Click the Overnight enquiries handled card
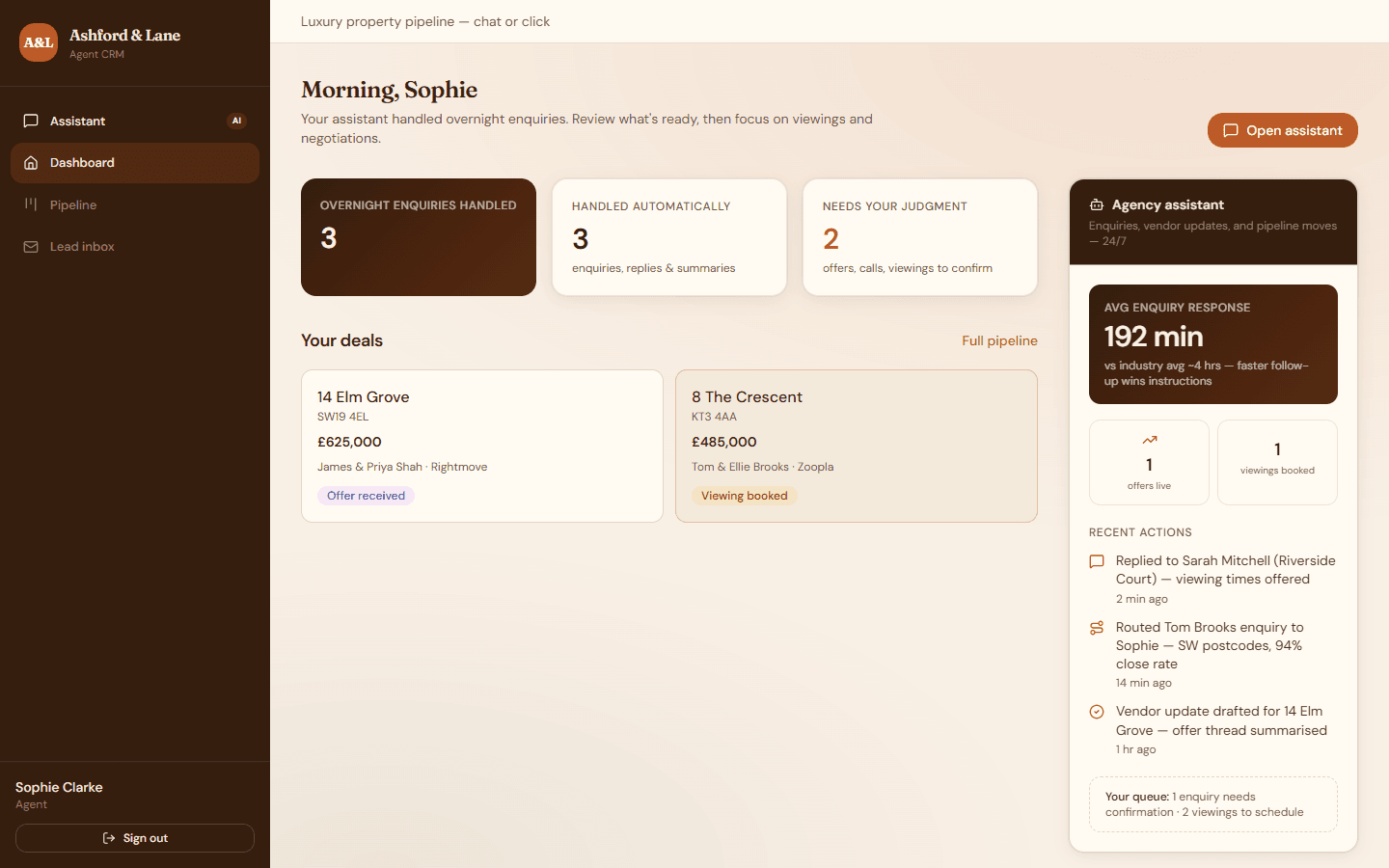The height and width of the screenshot is (868, 1389). click(419, 237)
